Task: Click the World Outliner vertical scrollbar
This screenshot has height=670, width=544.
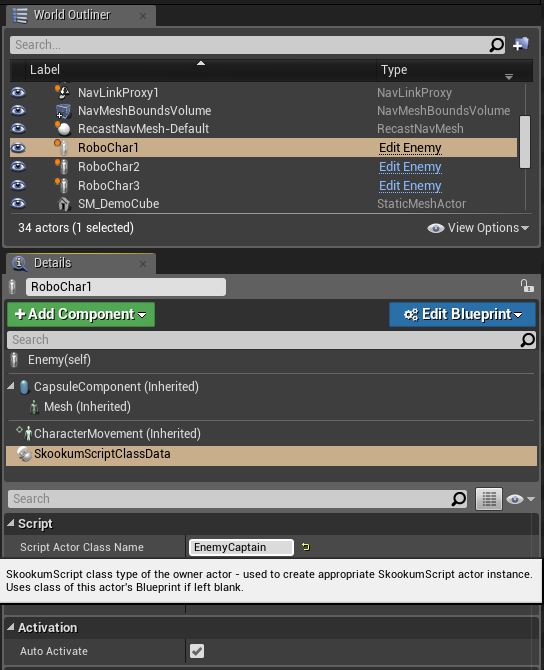Action: click(525, 142)
